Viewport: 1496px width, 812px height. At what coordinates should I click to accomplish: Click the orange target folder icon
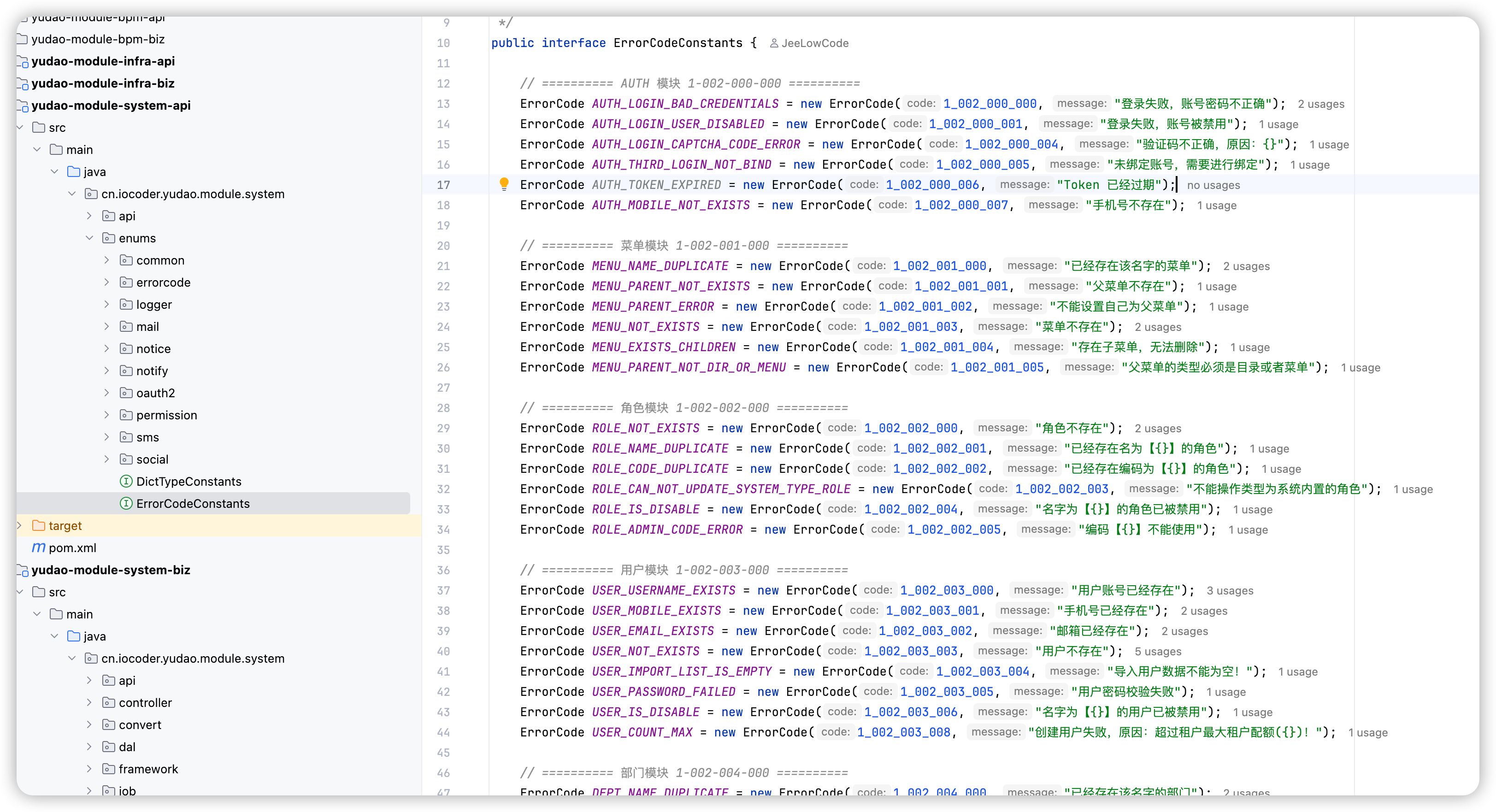coord(39,526)
